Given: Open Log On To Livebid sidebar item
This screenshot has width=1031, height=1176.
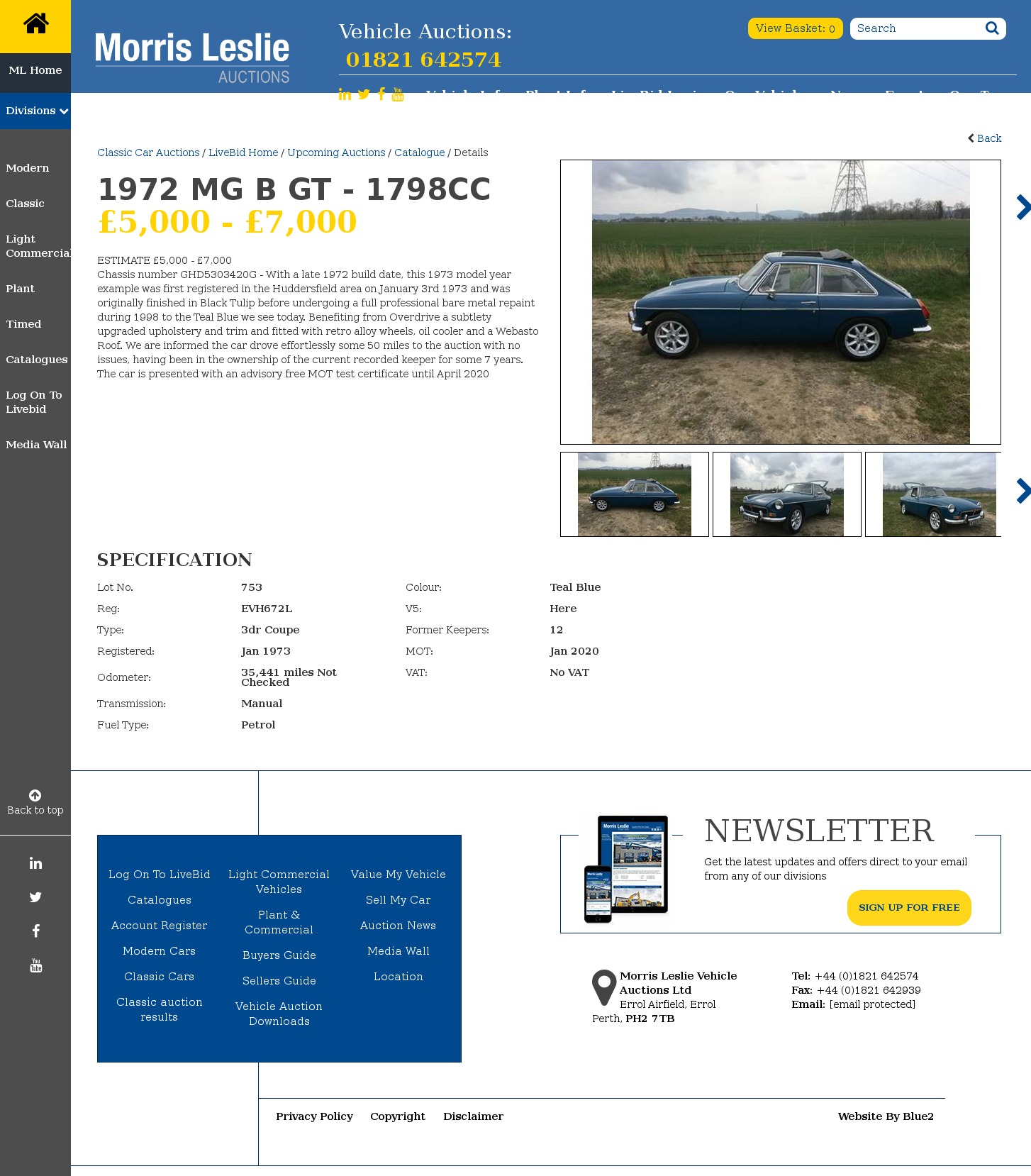Looking at the screenshot, I should tap(34, 402).
